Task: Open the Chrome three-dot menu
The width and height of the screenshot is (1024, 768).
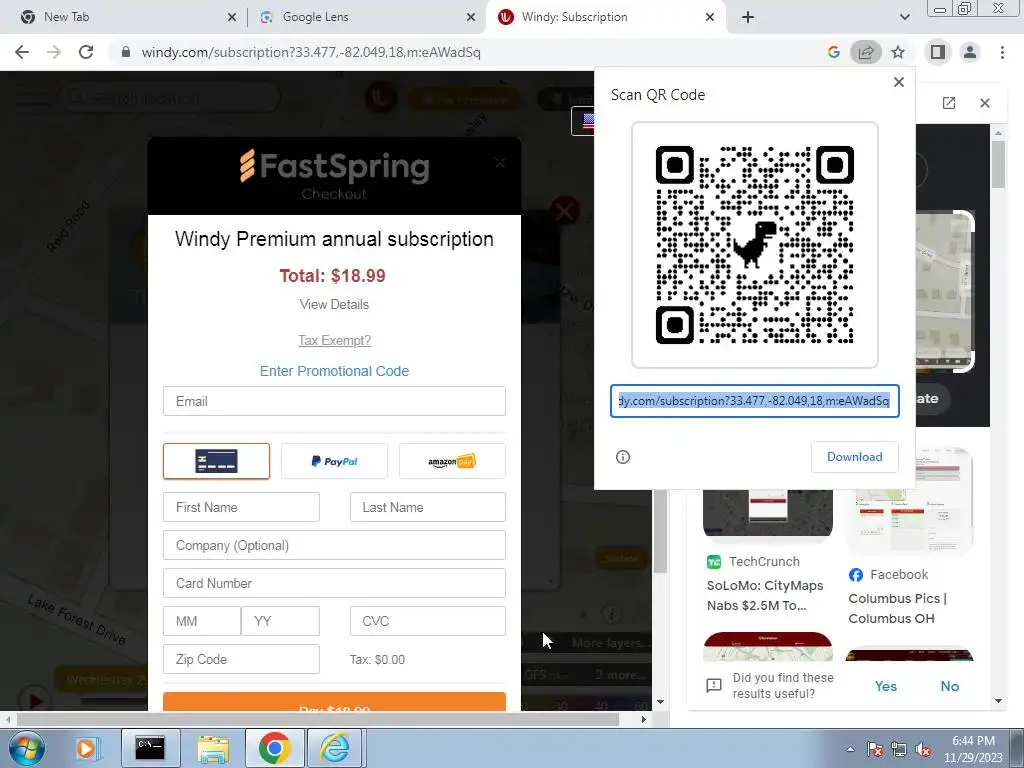Action: click(x=1002, y=52)
